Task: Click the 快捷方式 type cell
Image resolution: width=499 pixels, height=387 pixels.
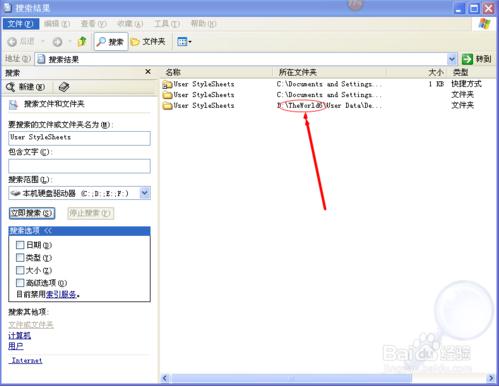Action: pos(466,84)
